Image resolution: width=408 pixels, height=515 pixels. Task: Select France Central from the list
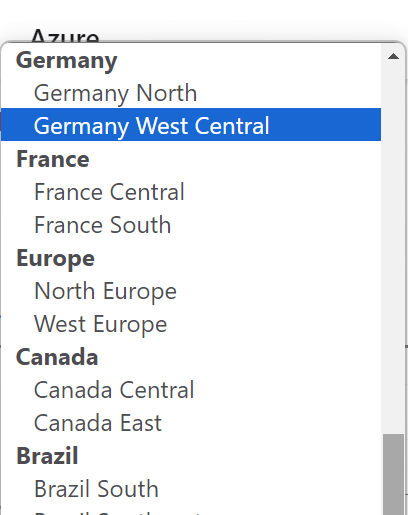pos(191,191)
